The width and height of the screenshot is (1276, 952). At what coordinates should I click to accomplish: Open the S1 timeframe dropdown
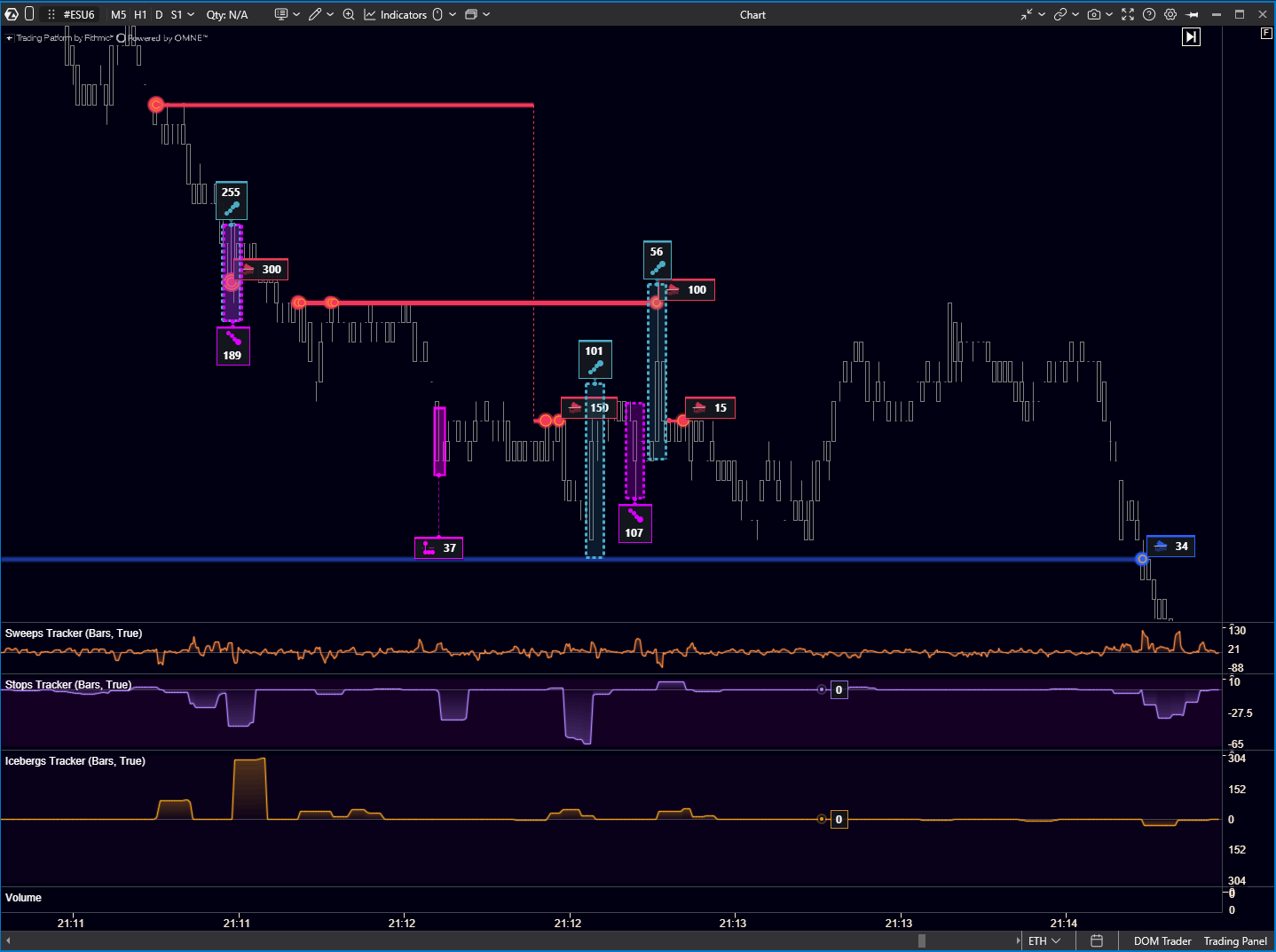click(x=183, y=15)
